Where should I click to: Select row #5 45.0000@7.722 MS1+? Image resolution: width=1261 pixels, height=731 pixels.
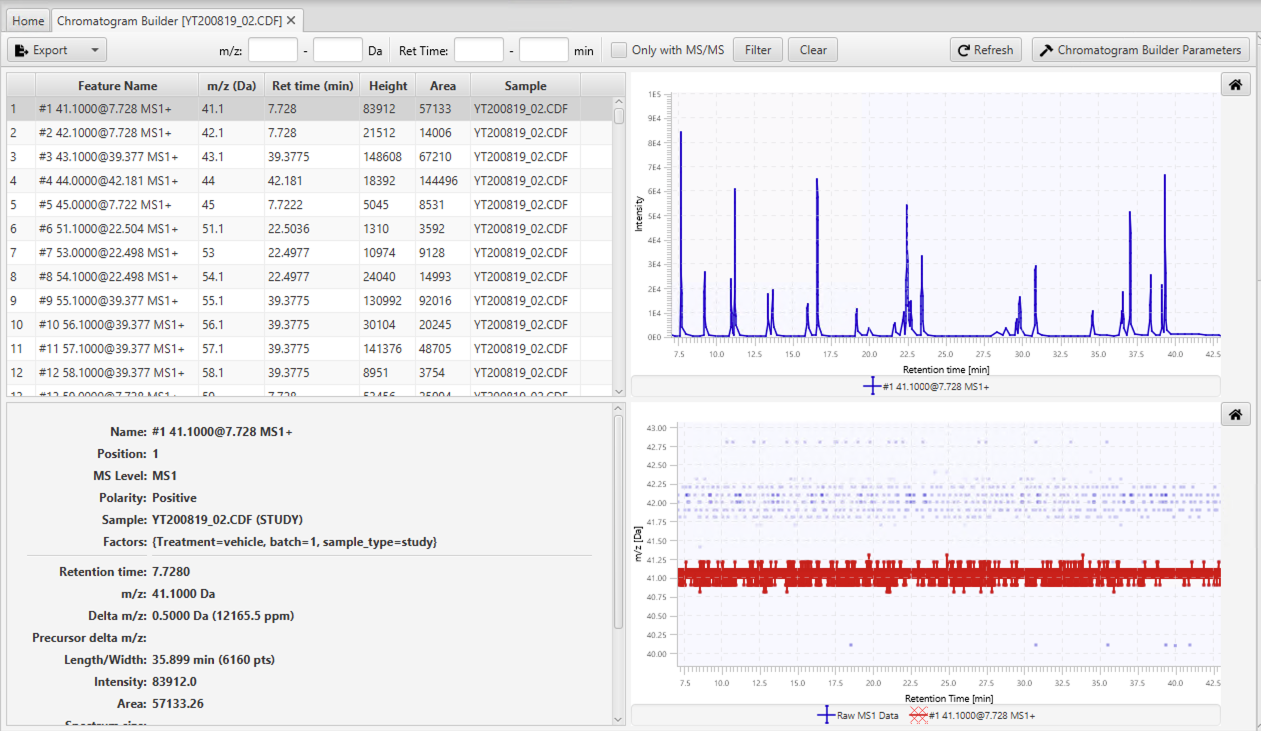coord(309,205)
